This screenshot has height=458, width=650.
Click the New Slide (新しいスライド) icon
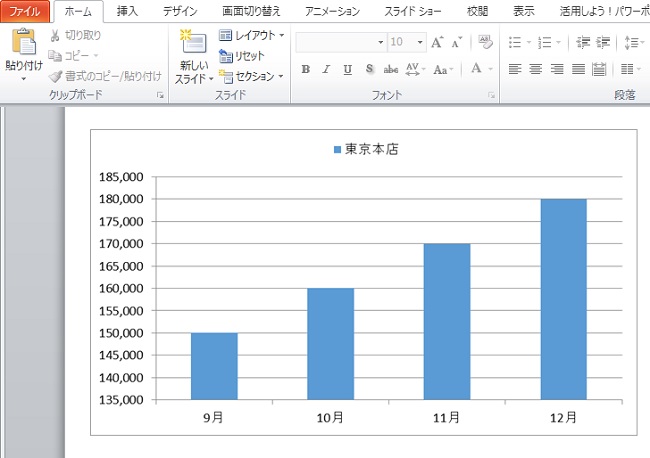tap(193, 43)
